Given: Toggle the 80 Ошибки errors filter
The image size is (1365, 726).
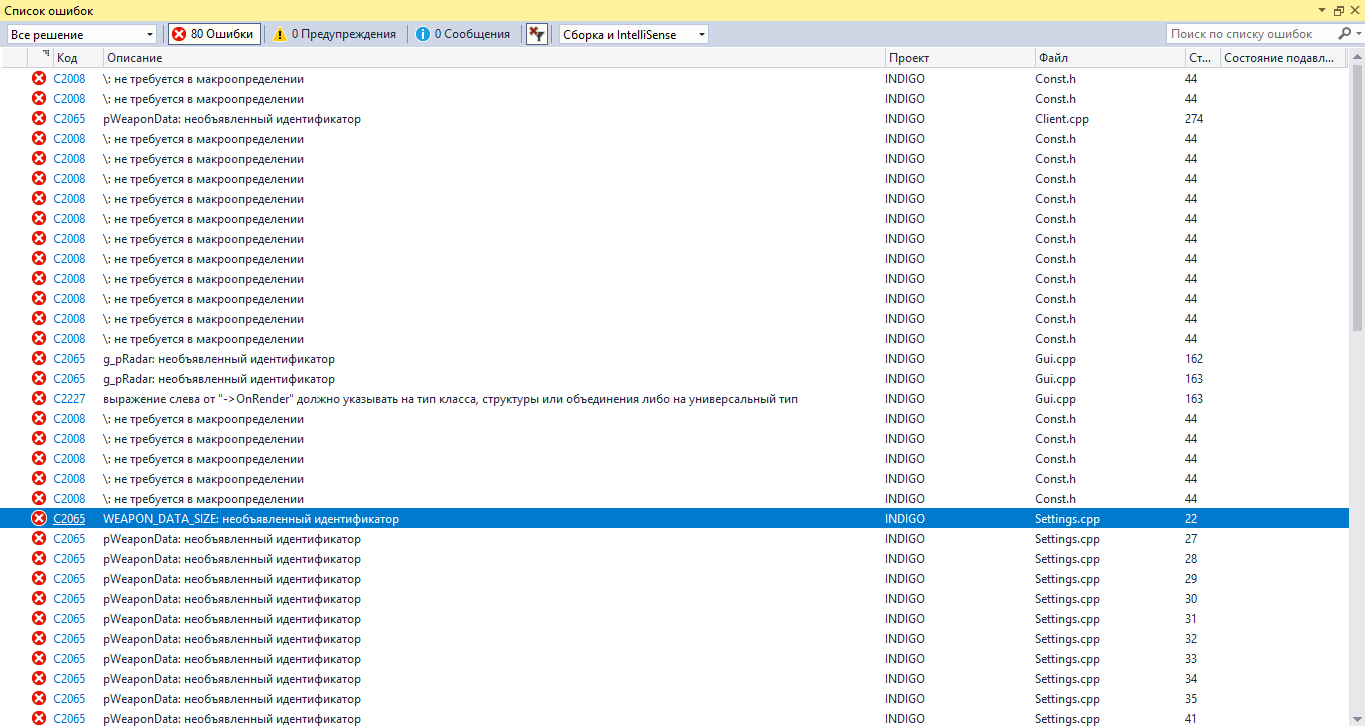Looking at the screenshot, I should tap(213, 34).
